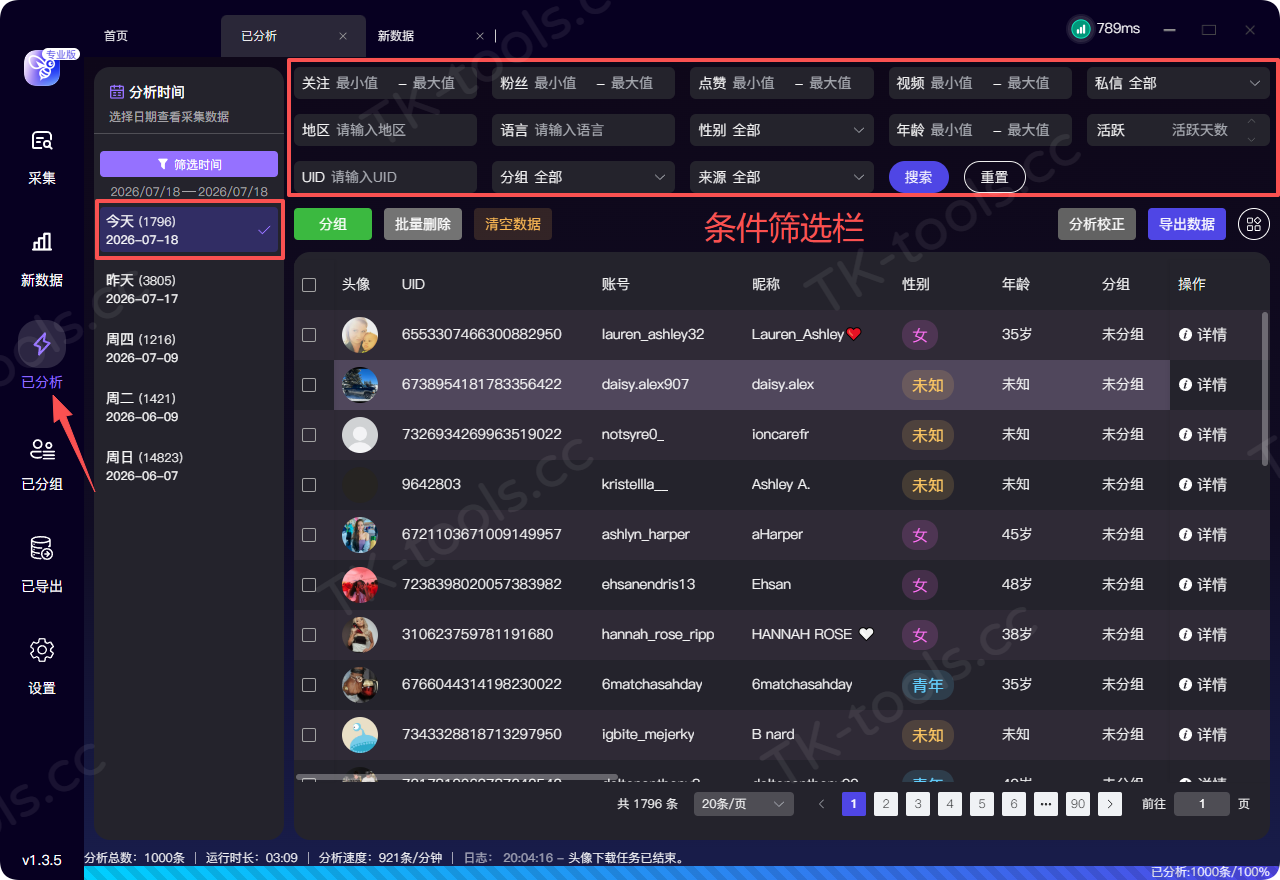Open the 设置 gear sidebar icon
Image resolution: width=1280 pixels, height=880 pixels.
coord(42,650)
